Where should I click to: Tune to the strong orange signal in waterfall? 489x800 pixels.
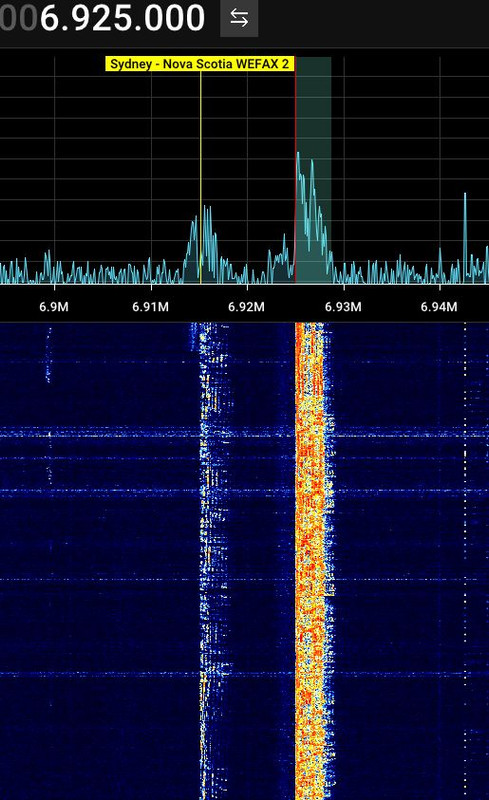(313, 560)
